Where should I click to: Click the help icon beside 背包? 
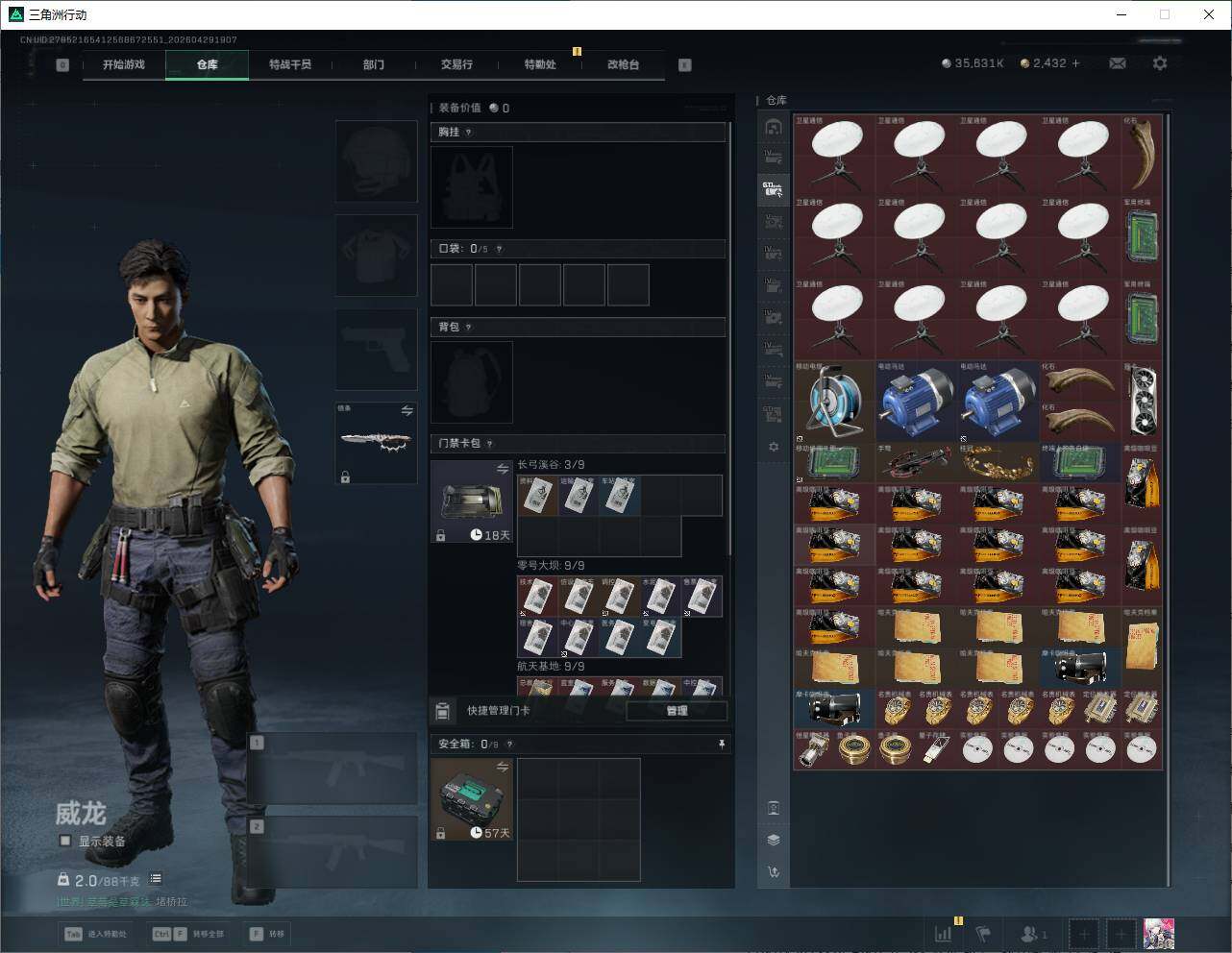tap(468, 328)
